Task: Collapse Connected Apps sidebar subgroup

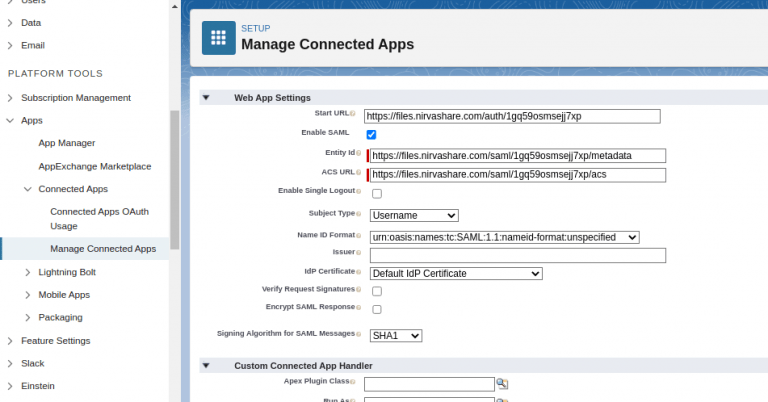Action: [x=27, y=189]
